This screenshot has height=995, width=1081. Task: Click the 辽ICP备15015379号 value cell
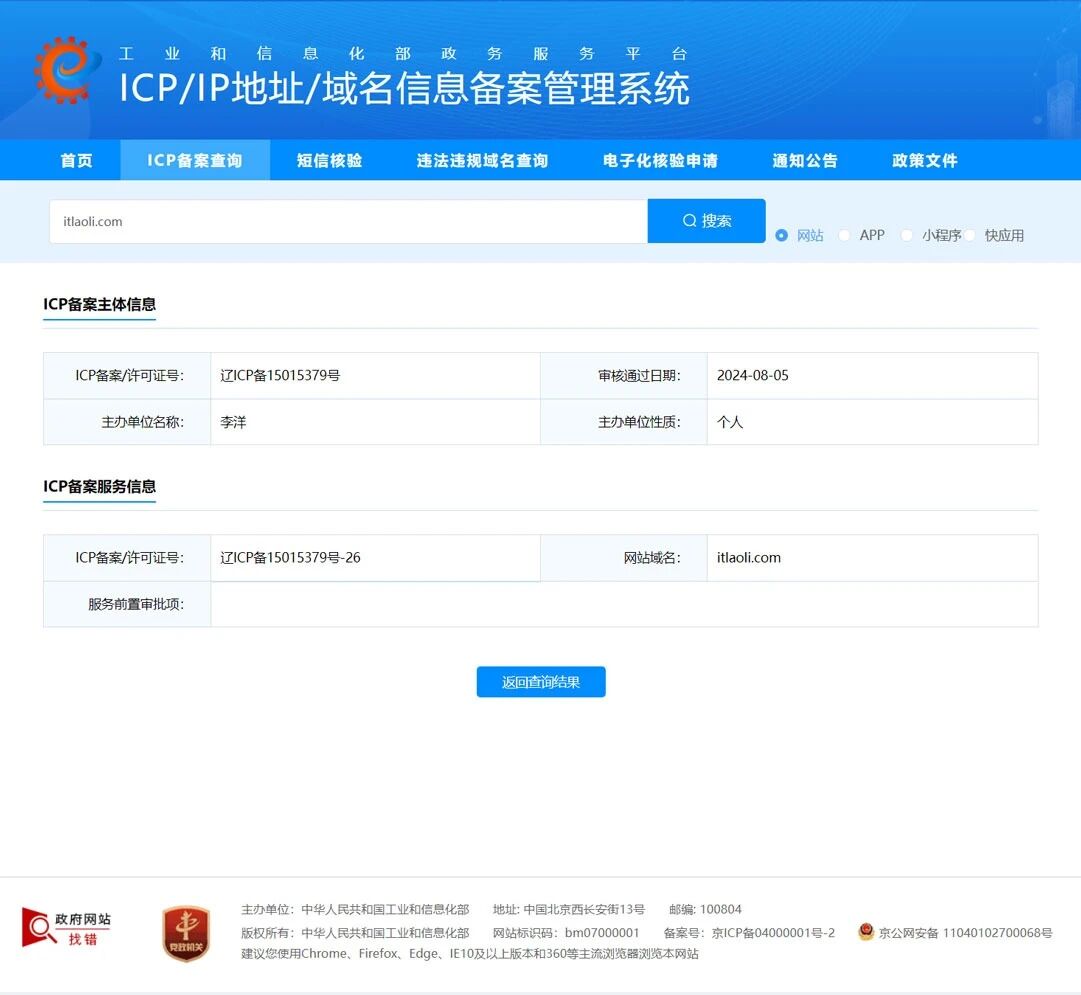(375, 376)
